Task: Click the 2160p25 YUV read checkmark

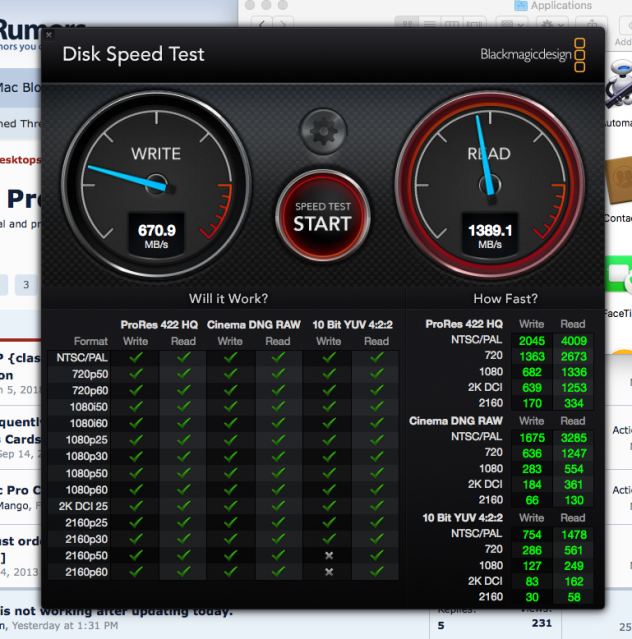Action: [x=377, y=522]
